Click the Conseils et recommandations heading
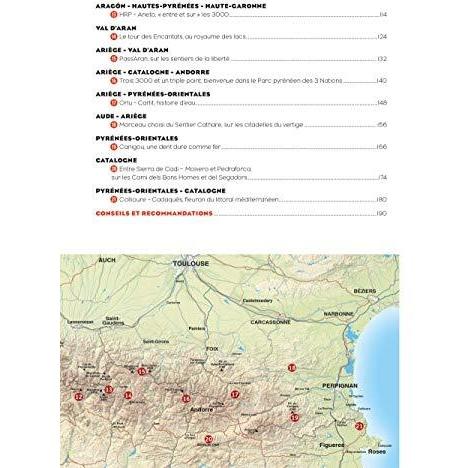 (x=154, y=213)
